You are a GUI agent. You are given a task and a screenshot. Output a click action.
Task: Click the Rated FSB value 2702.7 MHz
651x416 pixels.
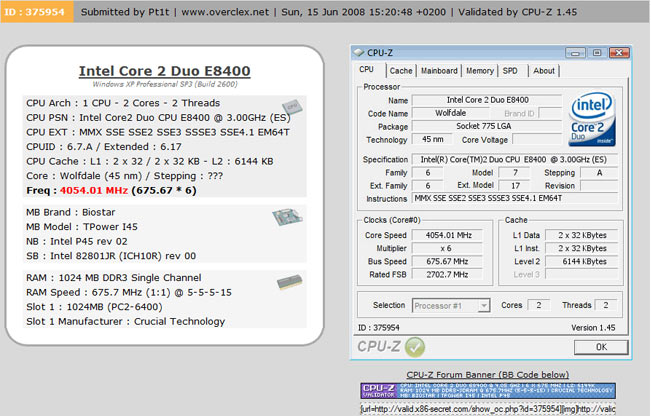pyautogui.click(x=447, y=274)
